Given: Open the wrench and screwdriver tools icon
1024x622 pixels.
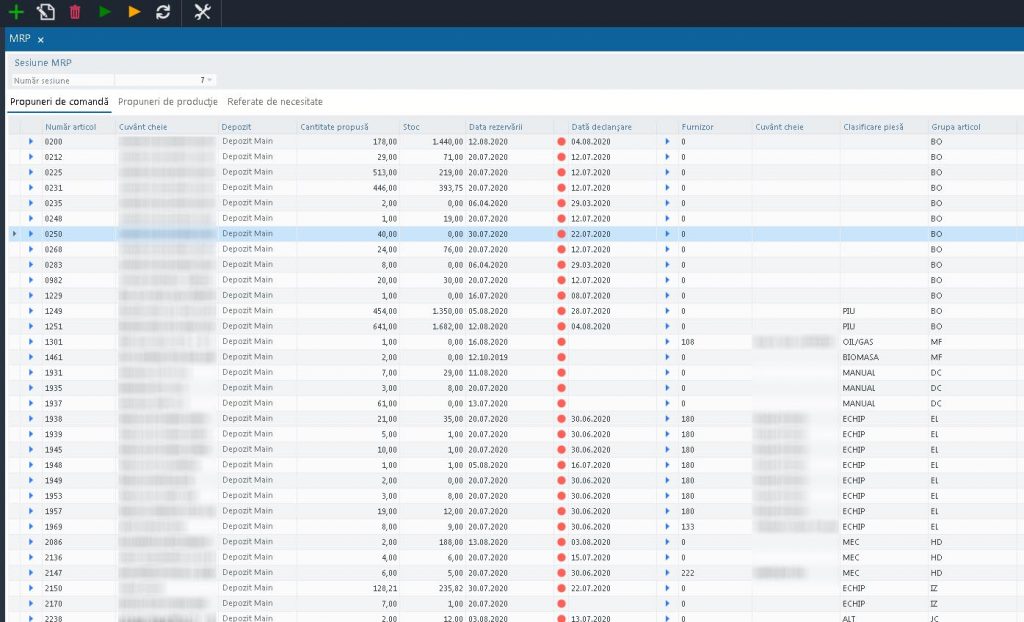Looking at the screenshot, I should coord(202,12).
